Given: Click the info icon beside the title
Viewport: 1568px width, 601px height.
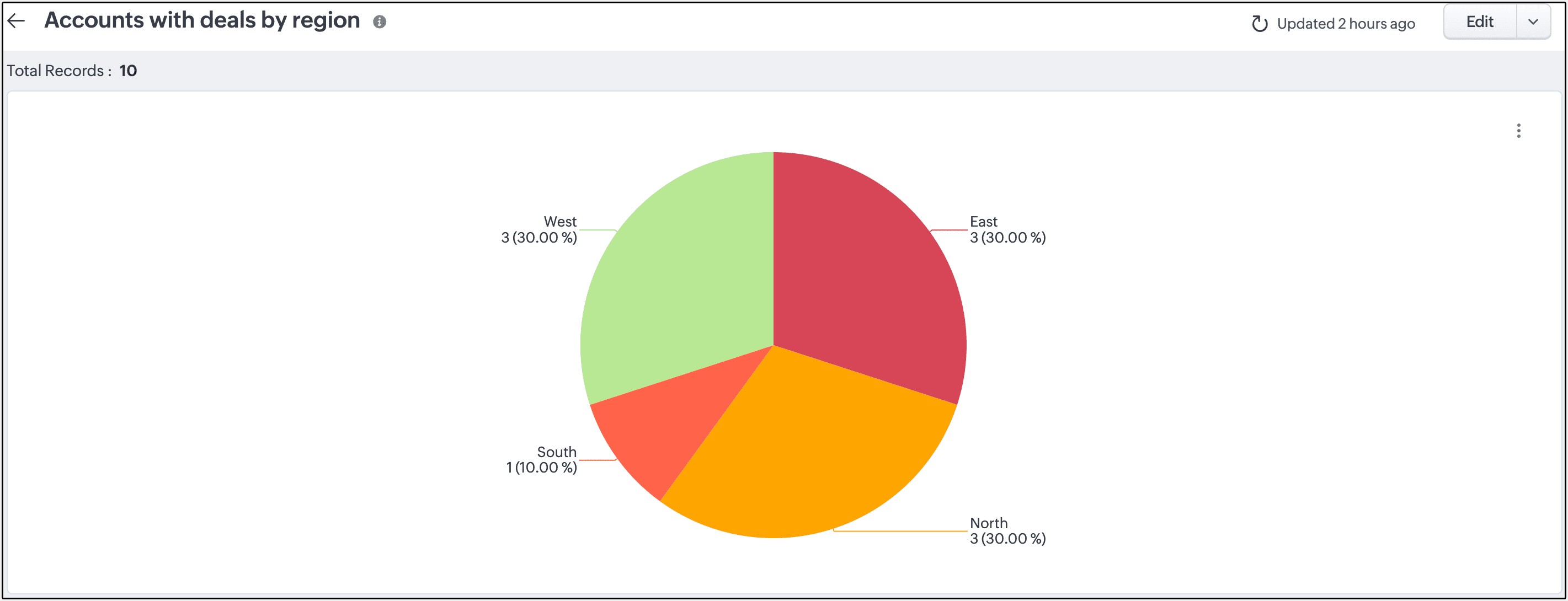Looking at the screenshot, I should coord(379,23).
